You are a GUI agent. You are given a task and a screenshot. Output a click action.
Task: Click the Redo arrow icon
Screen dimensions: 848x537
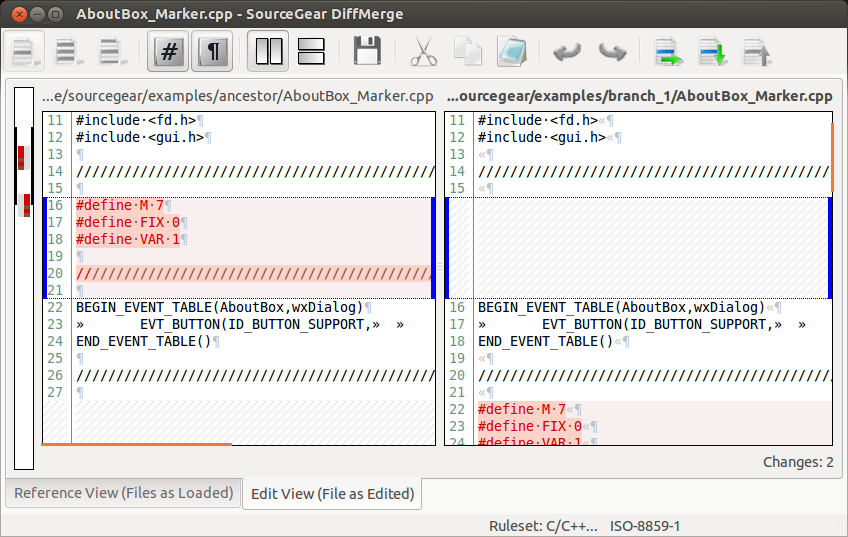pyautogui.click(x=612, y=51)
